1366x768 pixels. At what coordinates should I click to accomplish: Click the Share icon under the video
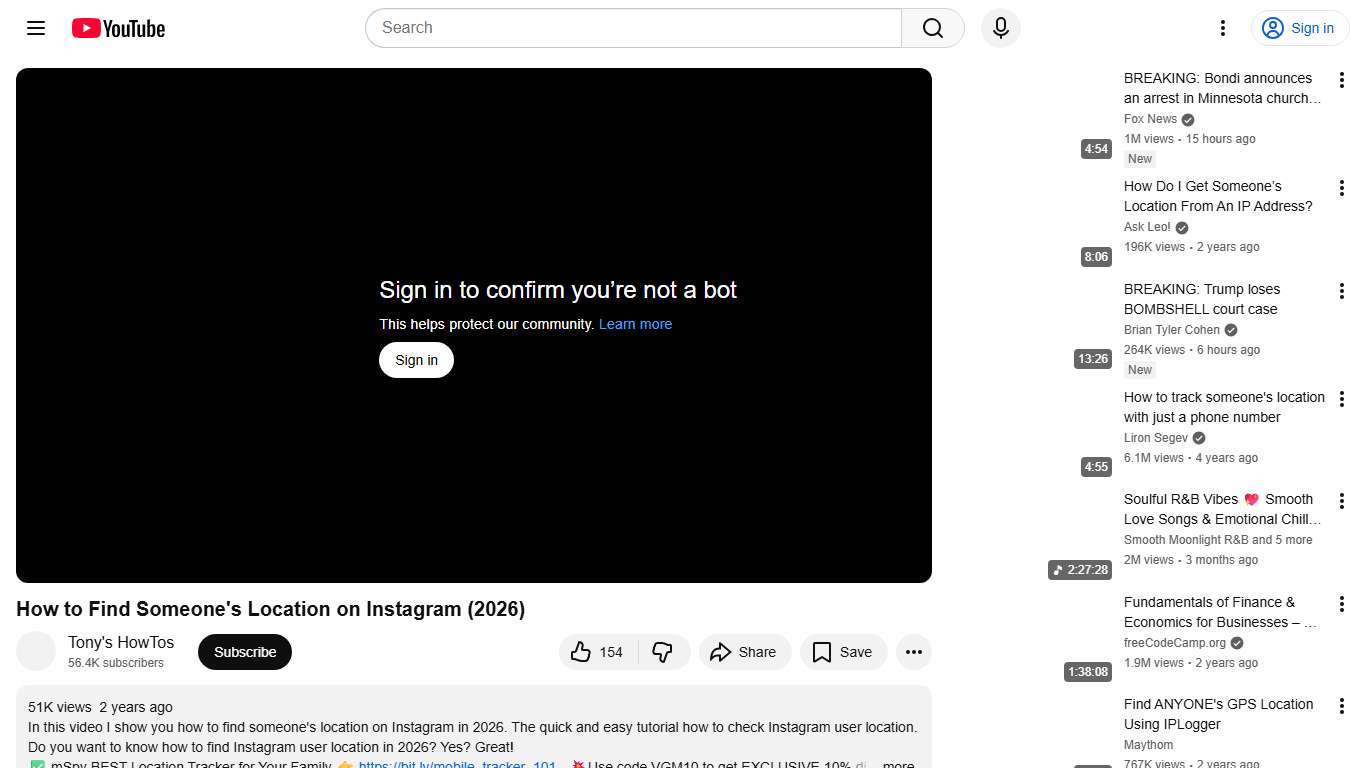pyautogui.click(x=745, y=651)
